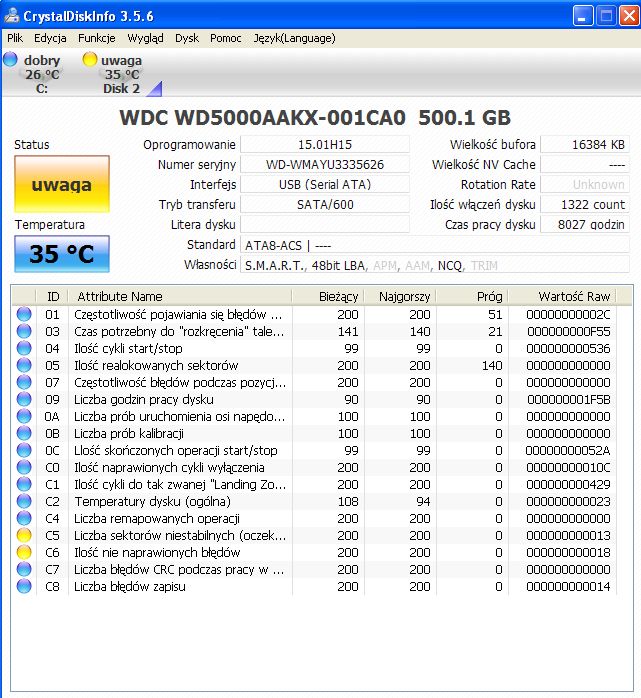The image size is (641, 698).
Task: Click the status icon of attribute 01
Action: point(24,314)
